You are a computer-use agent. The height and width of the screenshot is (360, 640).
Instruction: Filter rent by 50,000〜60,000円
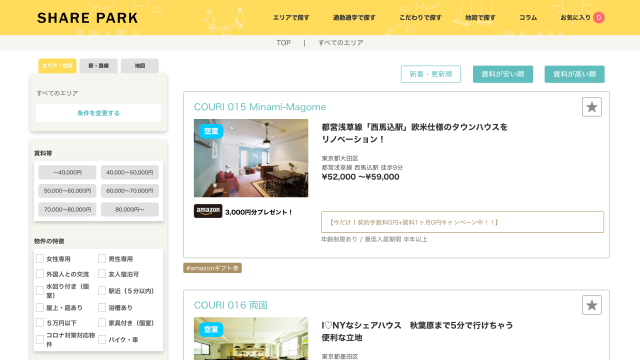tap(67, 191)
